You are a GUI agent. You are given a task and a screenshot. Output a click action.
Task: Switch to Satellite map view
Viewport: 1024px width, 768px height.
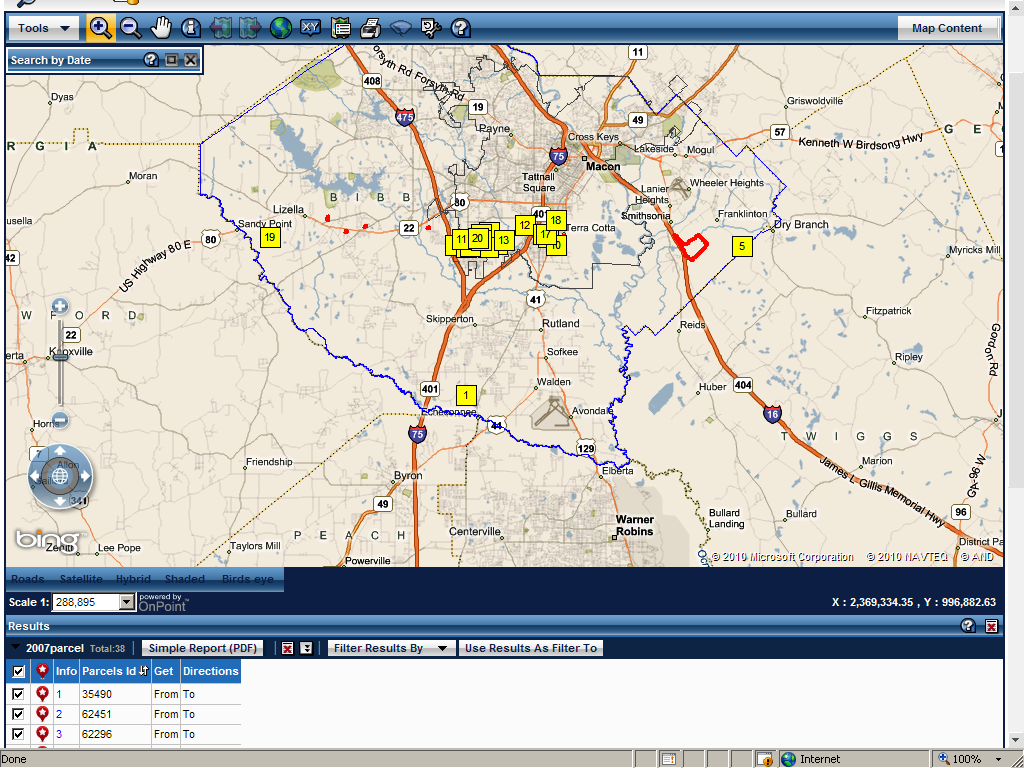[x=81, y=579]
